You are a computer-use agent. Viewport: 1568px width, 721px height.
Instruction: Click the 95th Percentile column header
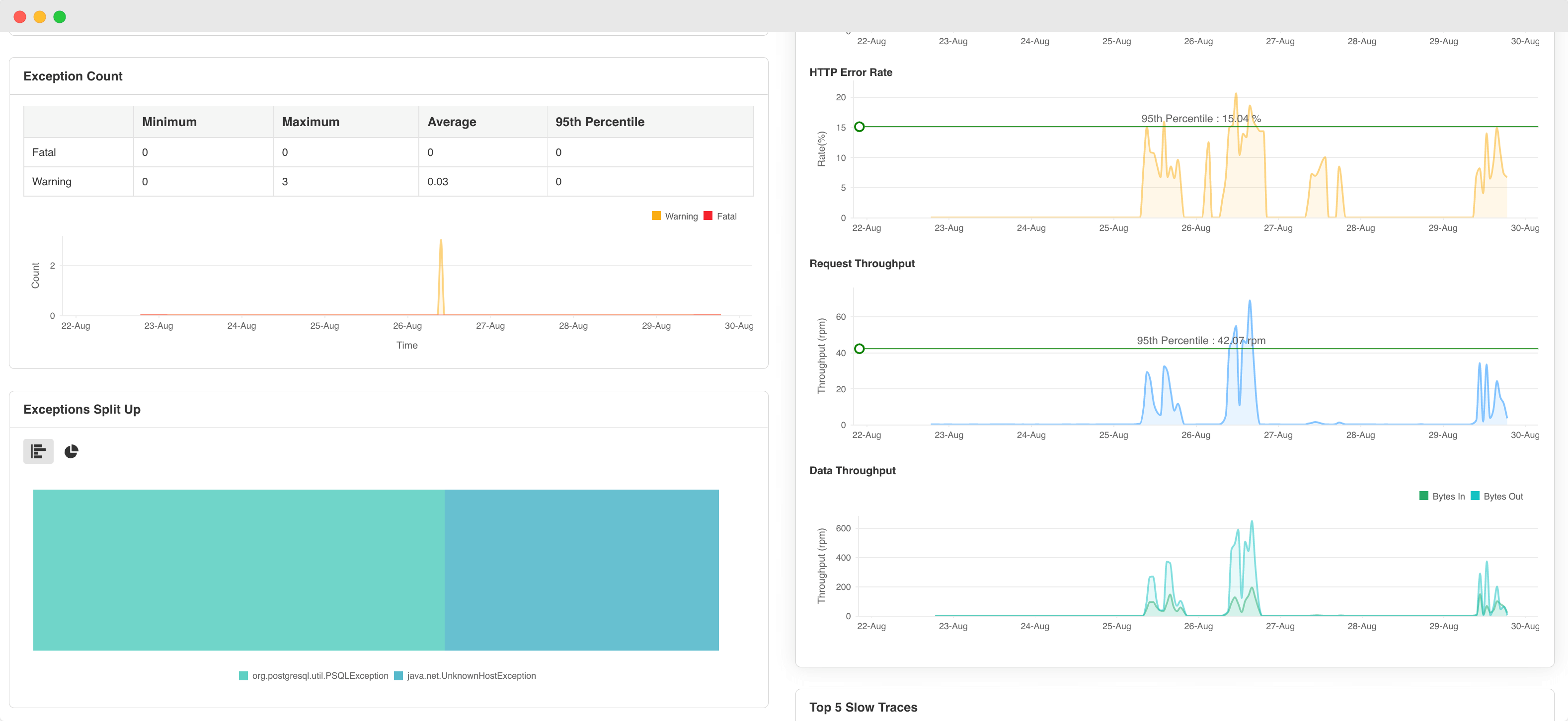(599, 122)
